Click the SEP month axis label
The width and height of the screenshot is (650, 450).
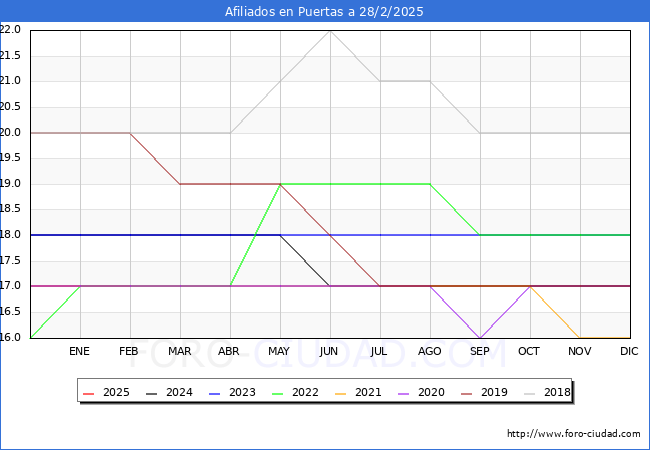(480, 351)
